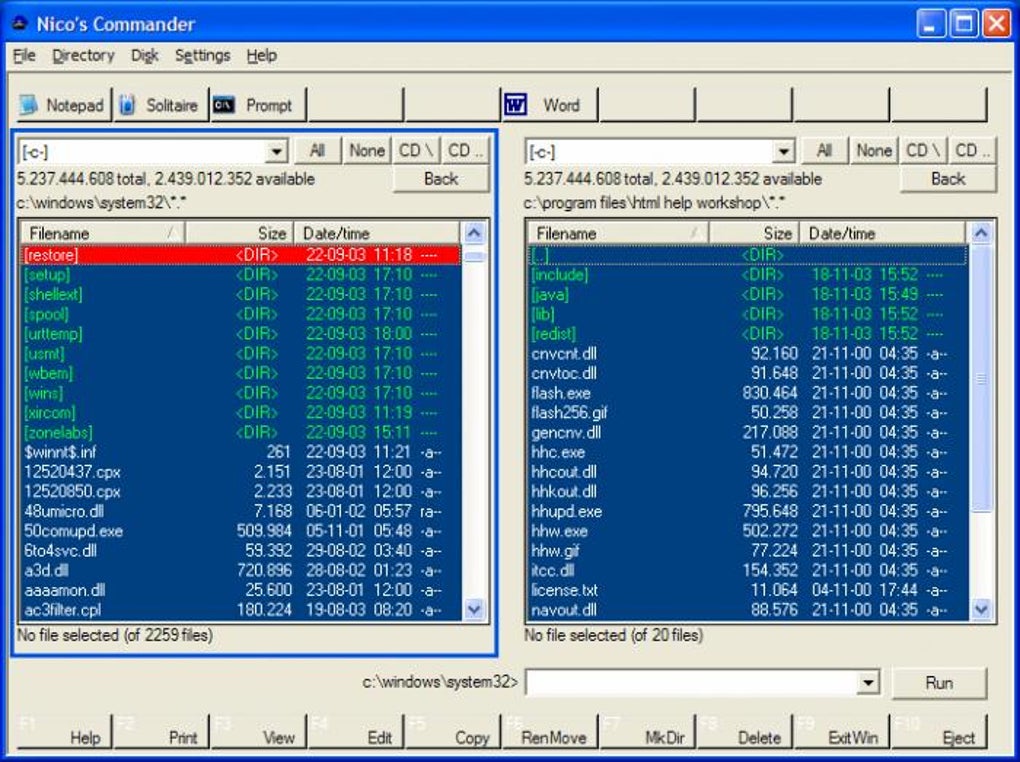Screen dimensions: 1020x762
Task: Open the File menu
Action: [x=24, y=56]
